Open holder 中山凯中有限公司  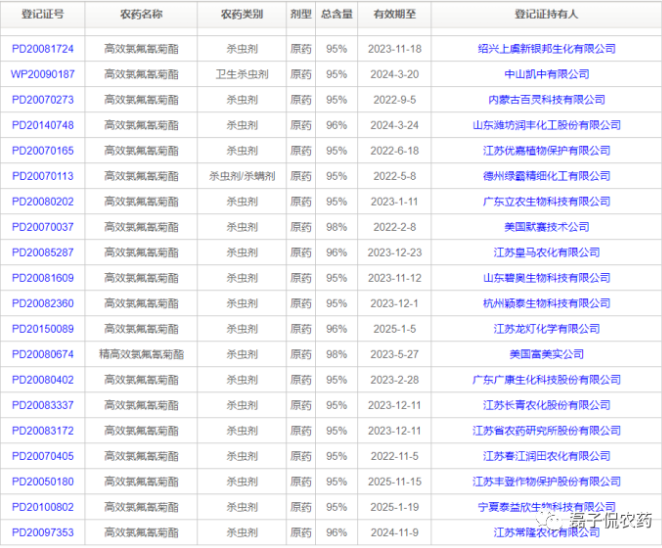546,74
